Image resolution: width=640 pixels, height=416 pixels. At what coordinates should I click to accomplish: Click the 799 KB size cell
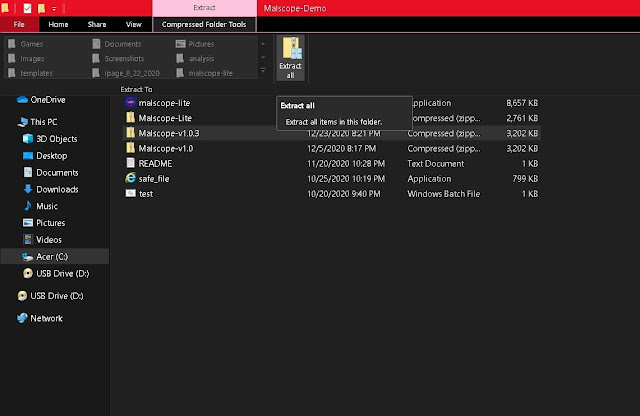[525, 178]
